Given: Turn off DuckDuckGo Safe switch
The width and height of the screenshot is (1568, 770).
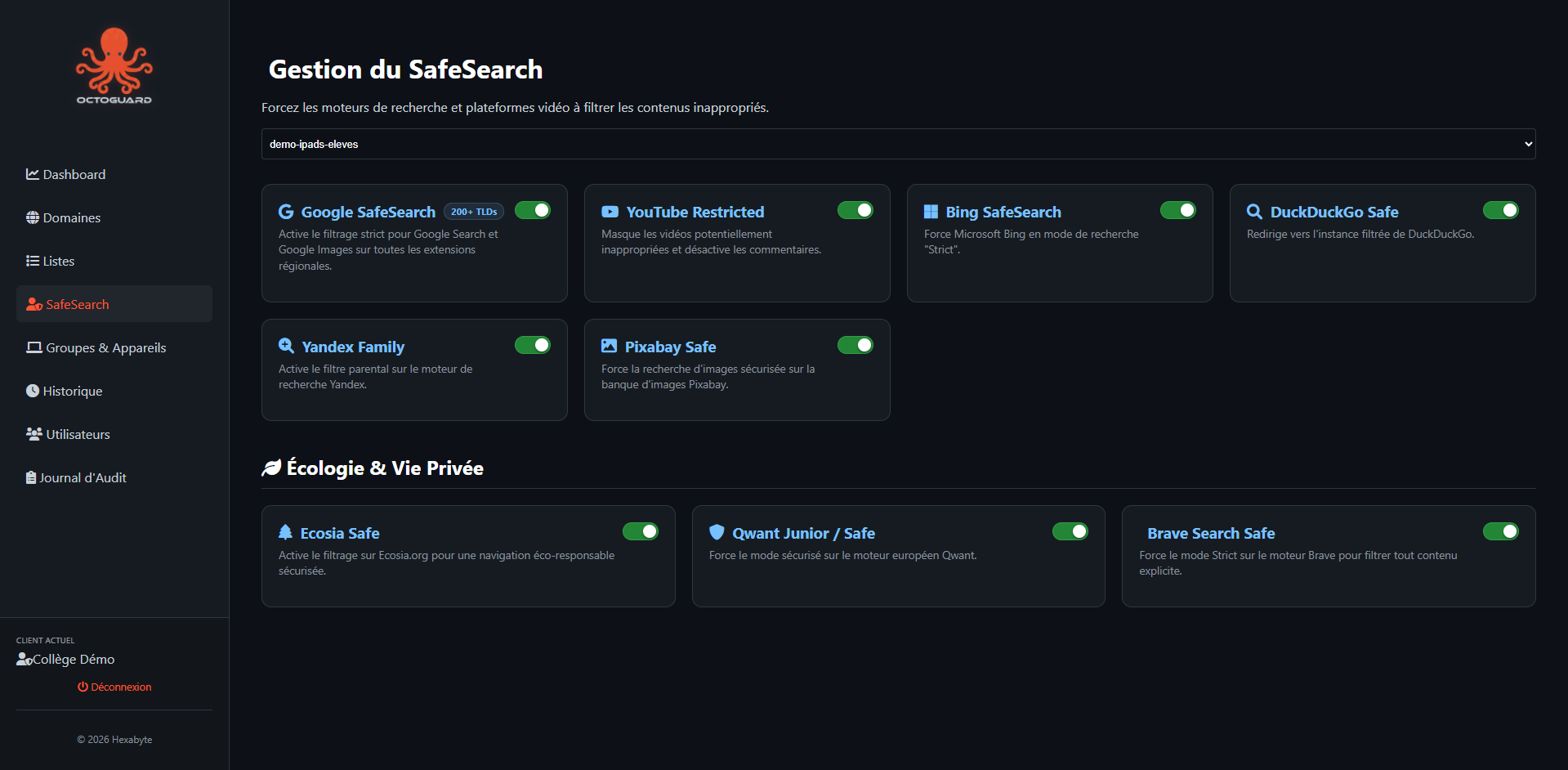Looking at the screenshot, I should pos(1501,210).
